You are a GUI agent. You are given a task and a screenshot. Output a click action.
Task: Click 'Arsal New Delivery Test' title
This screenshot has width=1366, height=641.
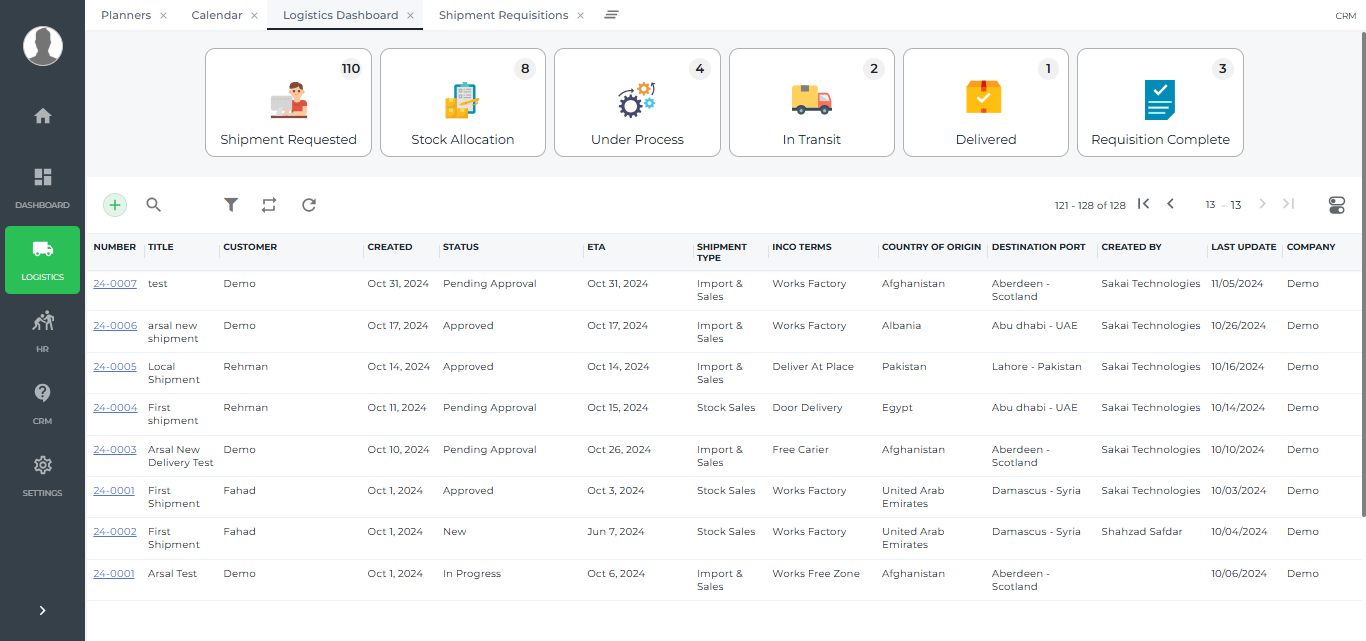tap(181, 456)
